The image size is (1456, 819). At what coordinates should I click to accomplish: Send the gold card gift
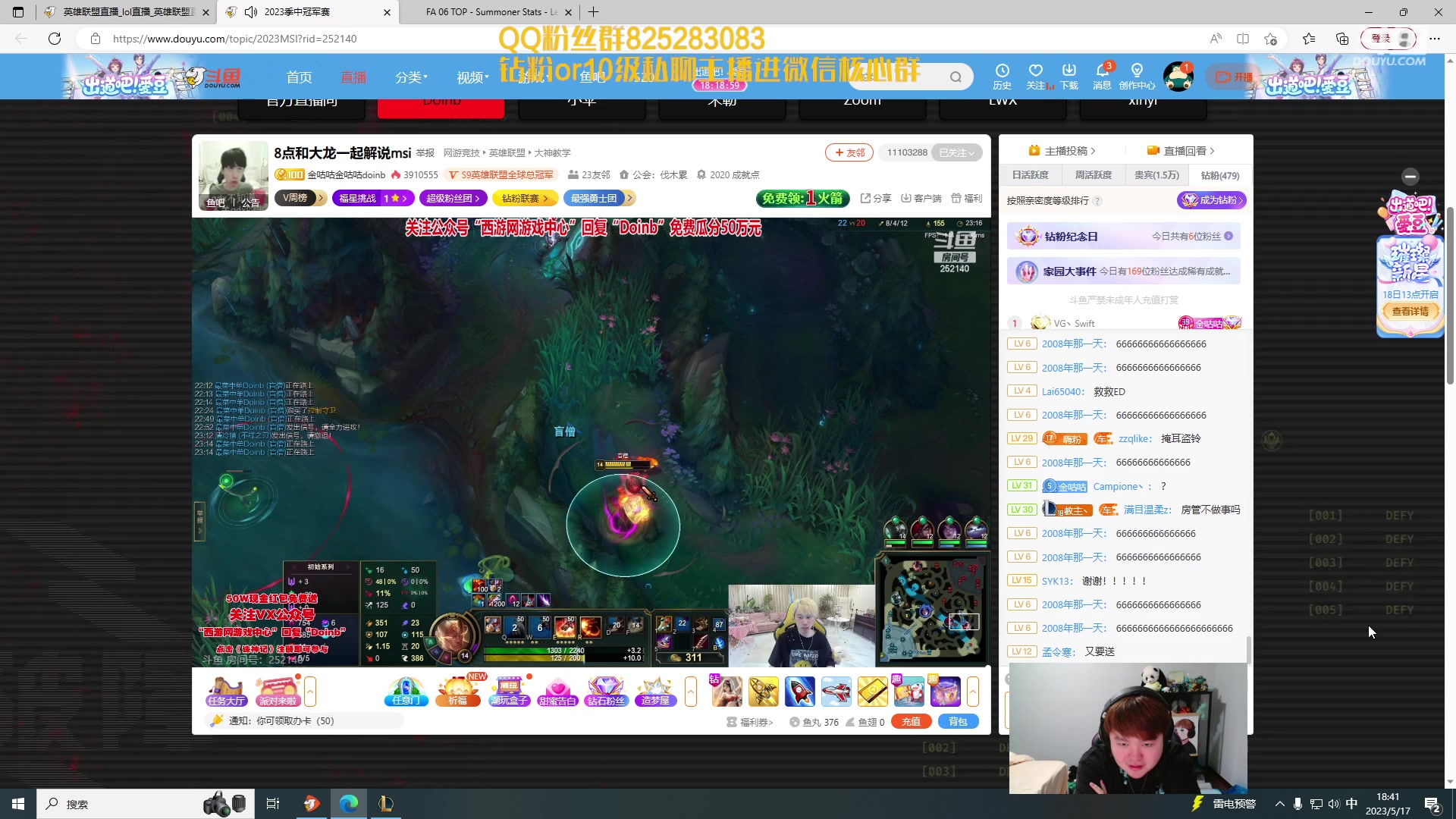(872, 692)
